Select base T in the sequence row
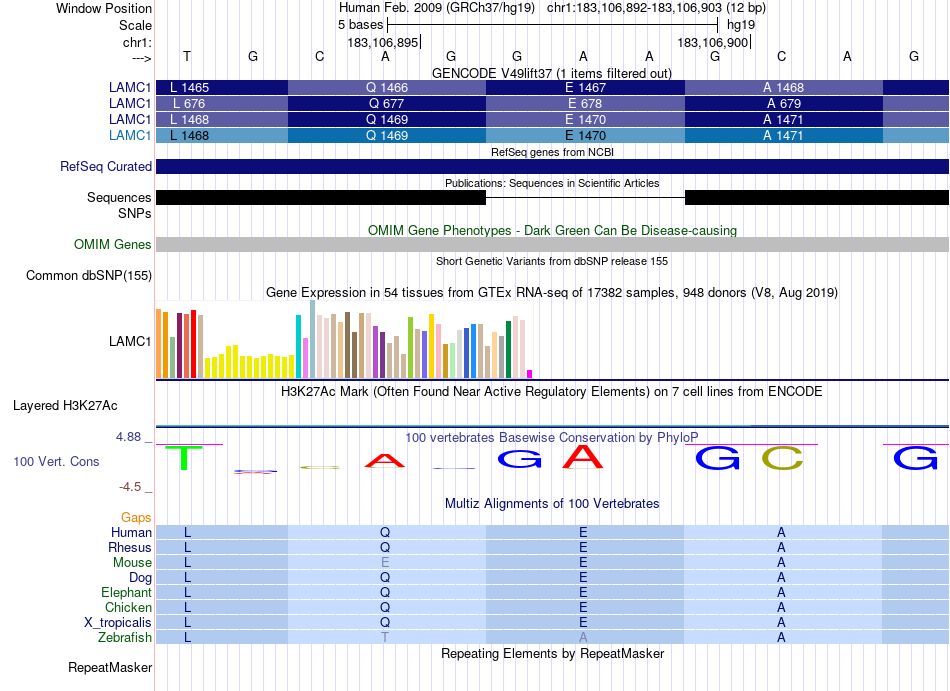Viewport: 950px width, 691px height. [187, 56]
